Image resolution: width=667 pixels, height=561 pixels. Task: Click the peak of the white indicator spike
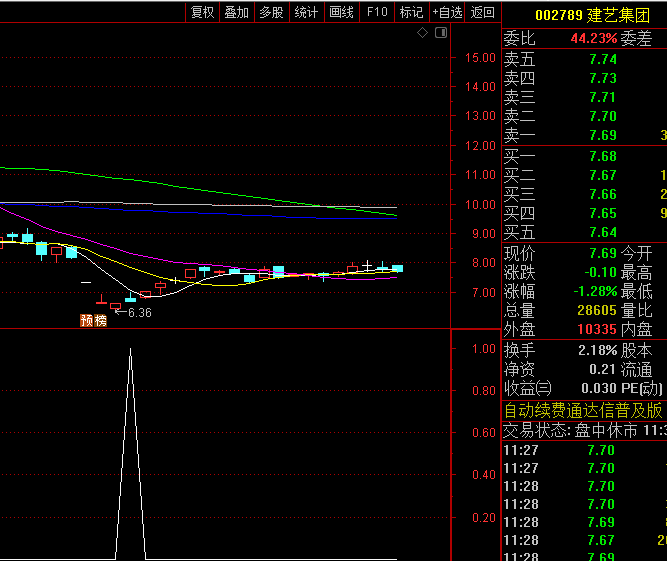(x=130, y=349)
